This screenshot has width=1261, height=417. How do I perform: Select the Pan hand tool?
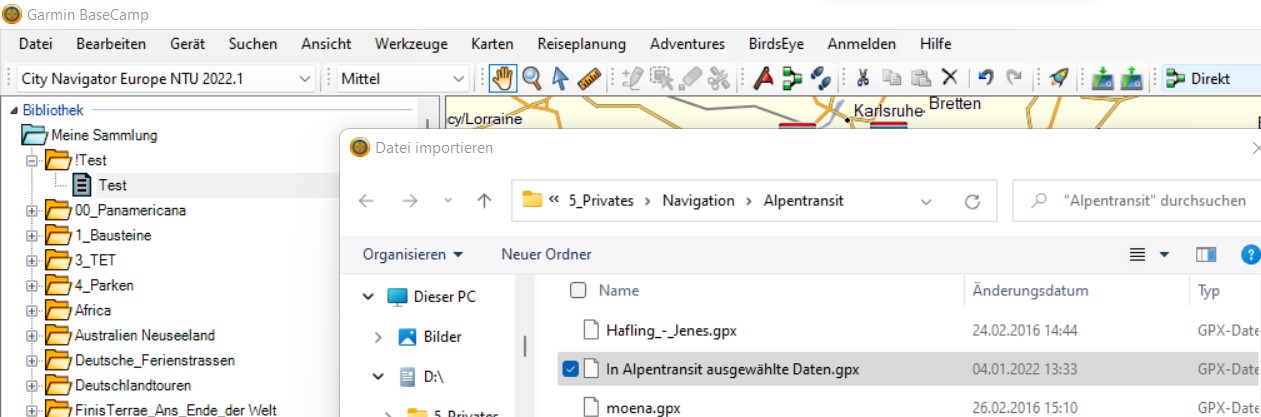(x=503, y=78)
